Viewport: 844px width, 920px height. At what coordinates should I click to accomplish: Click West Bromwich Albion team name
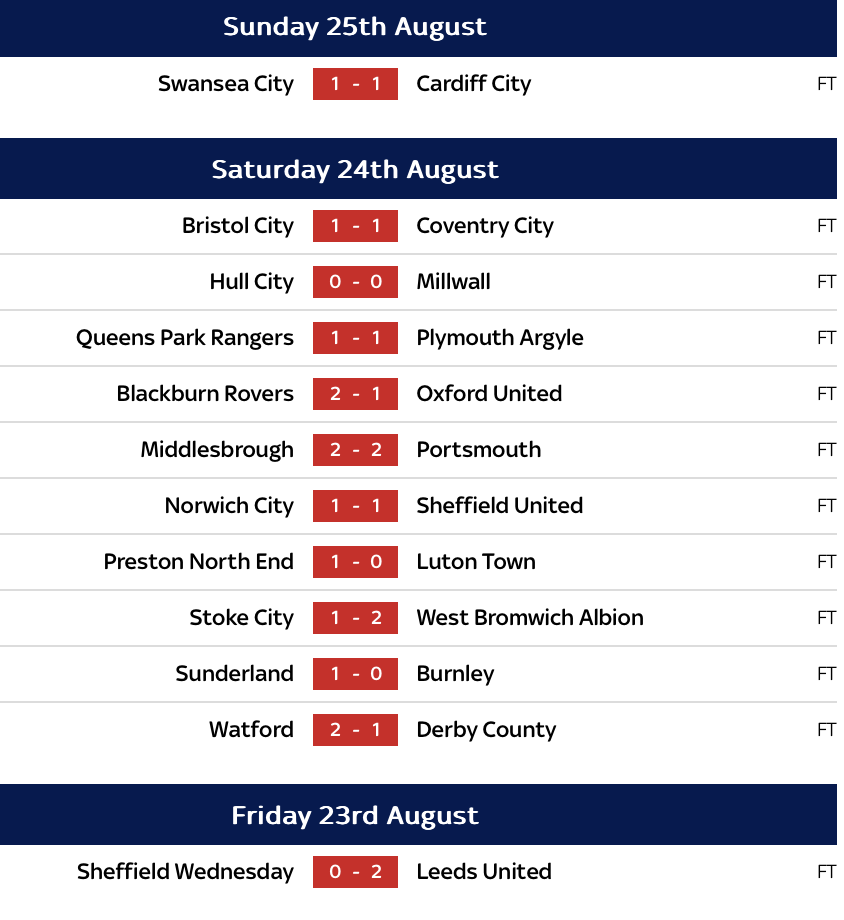[x=530, y=618]
